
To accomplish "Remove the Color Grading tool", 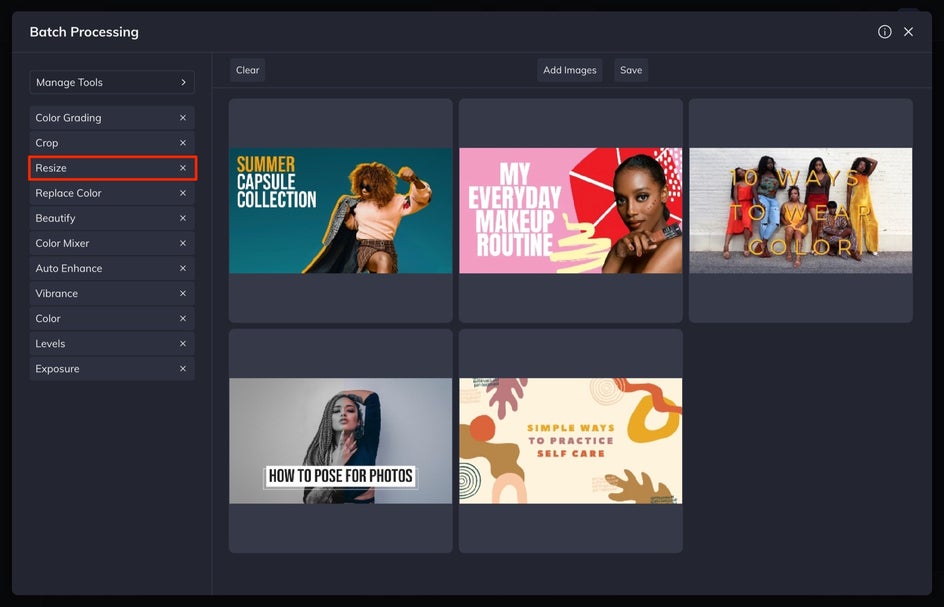I will coord(183,118).
